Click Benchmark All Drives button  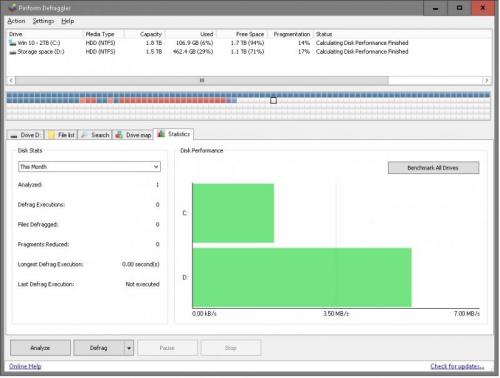coord(433,168)
